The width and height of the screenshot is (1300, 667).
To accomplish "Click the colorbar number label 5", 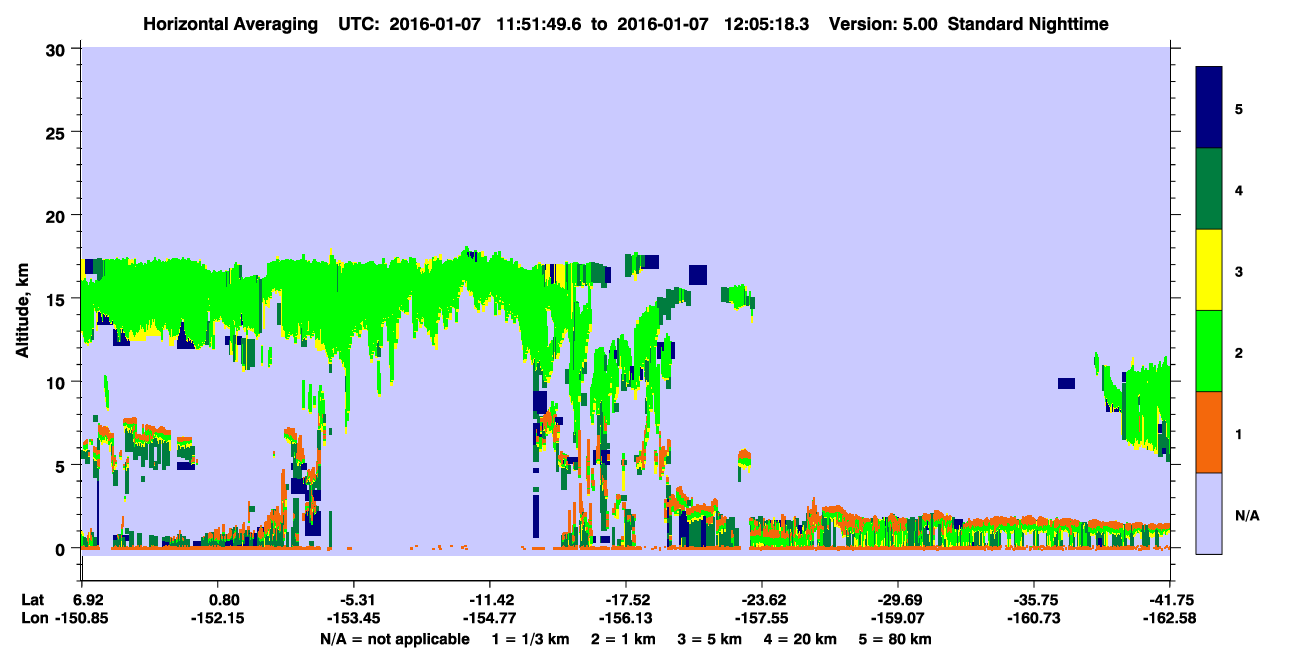I will 1239,109.
